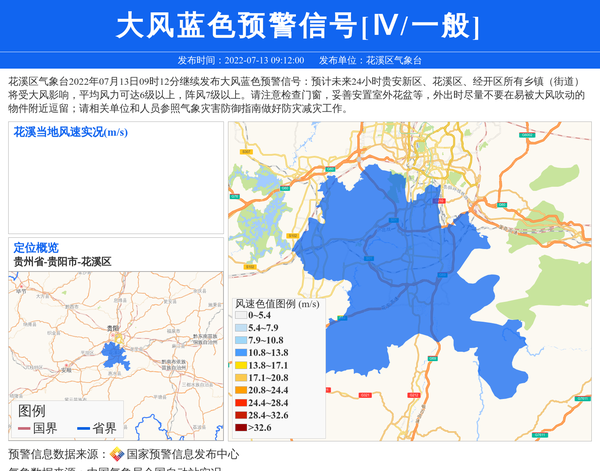Click the 国家预警信息发布中心 logo icon

(117, 454)
